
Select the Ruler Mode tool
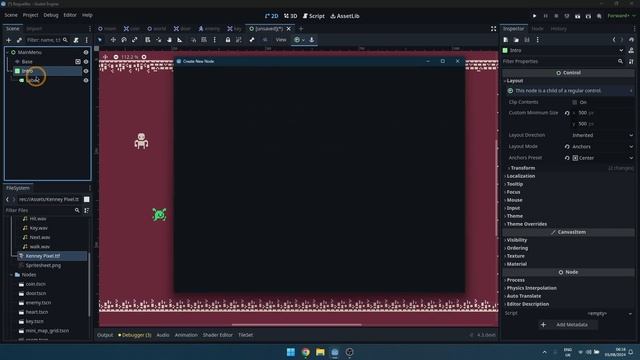click(180, 40)
